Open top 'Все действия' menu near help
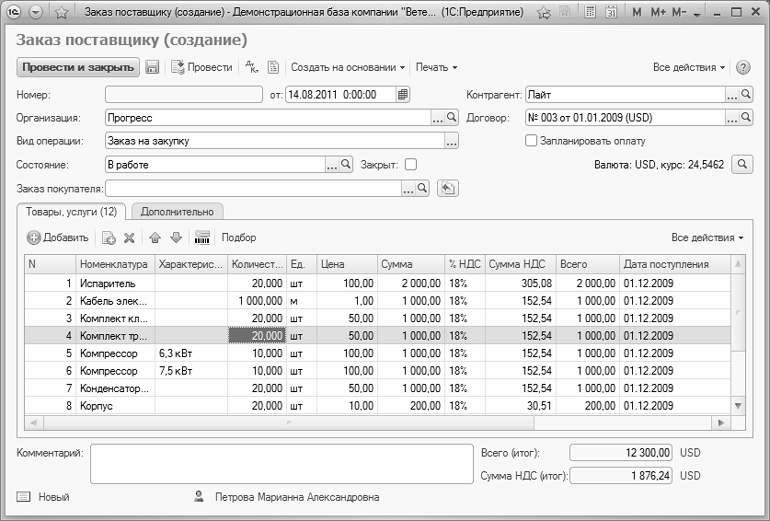 [x=689, y=67]
